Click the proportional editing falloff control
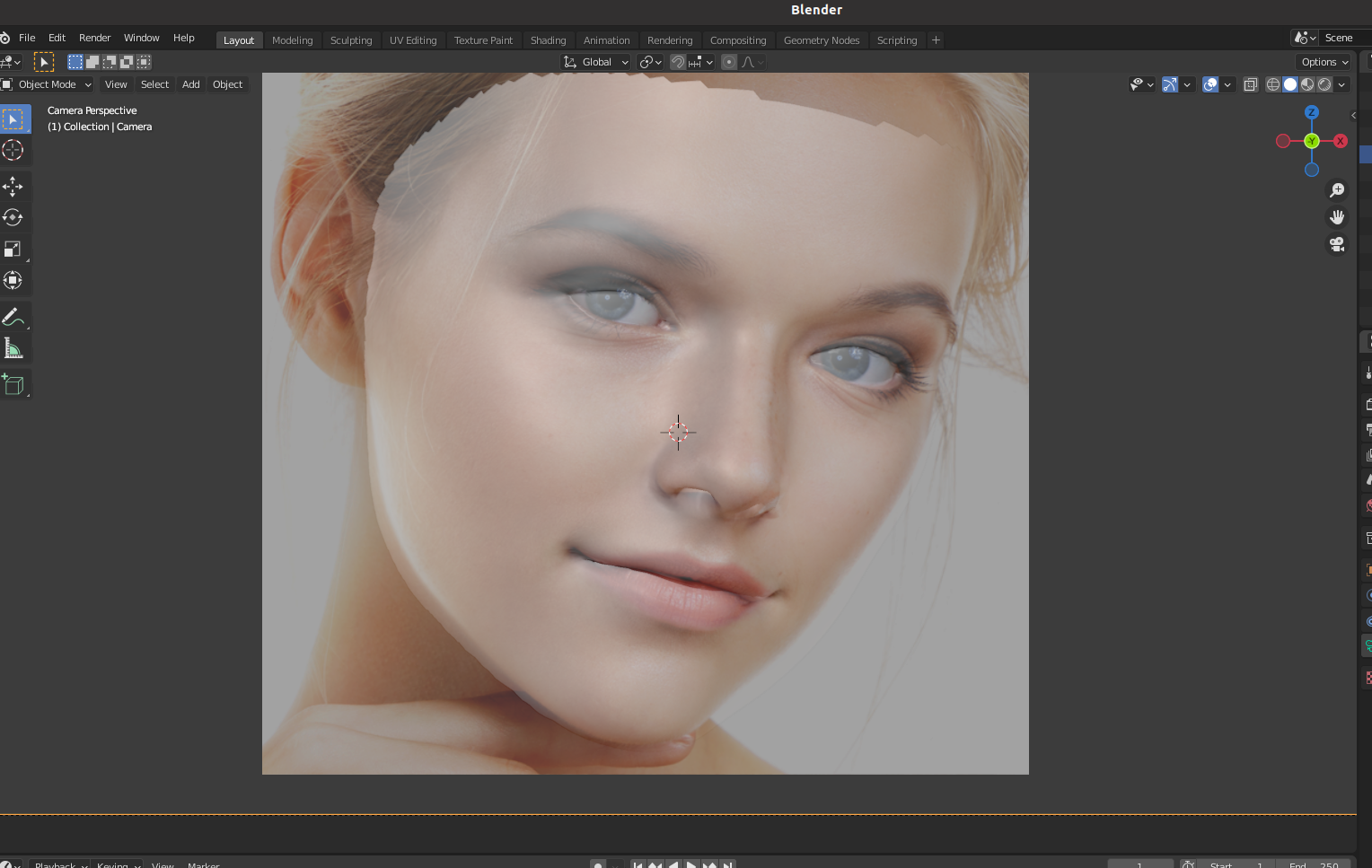Viewport: 1372px width, 868px height. pos(752,62)
